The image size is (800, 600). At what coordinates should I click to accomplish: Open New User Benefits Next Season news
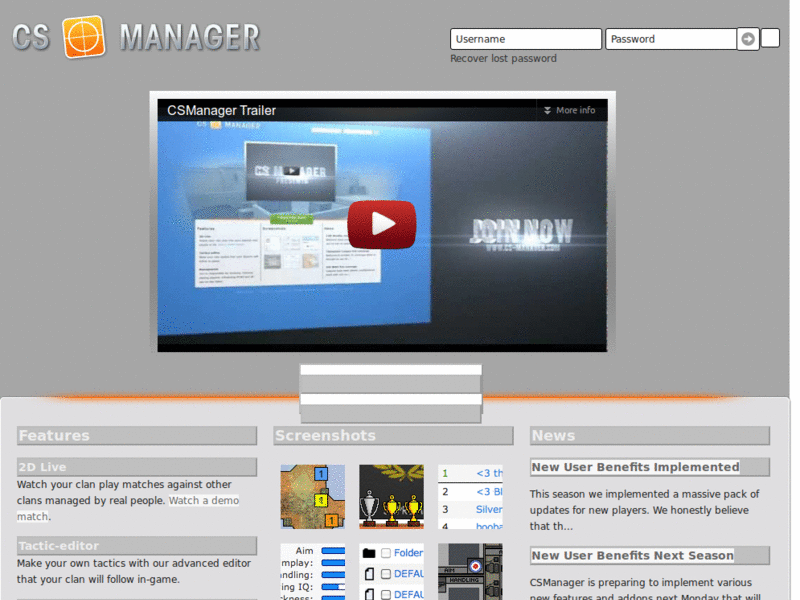pyautogui.click(x=633, y=555)
